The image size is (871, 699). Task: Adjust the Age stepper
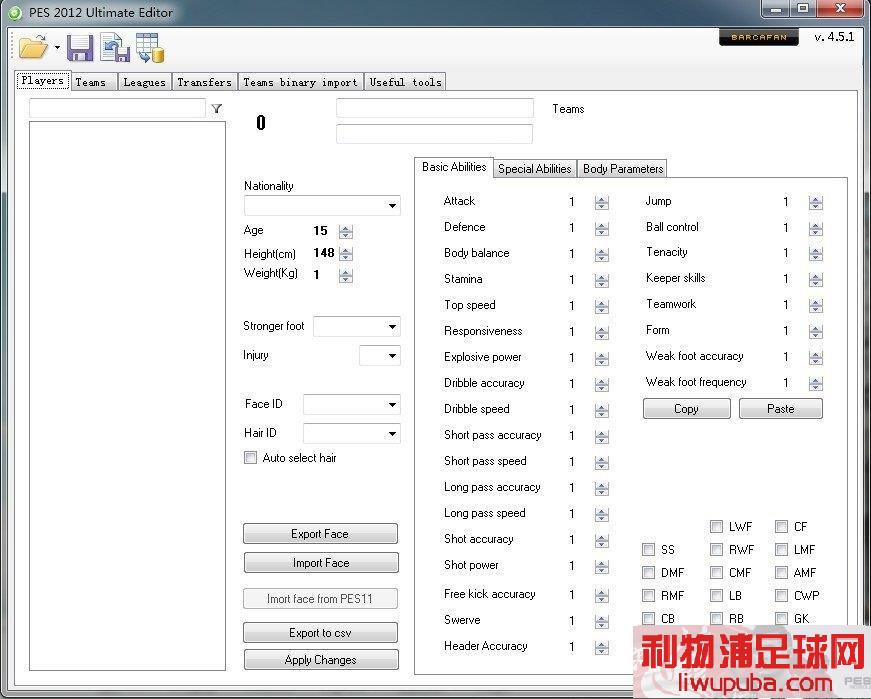[x=346, y=232]
